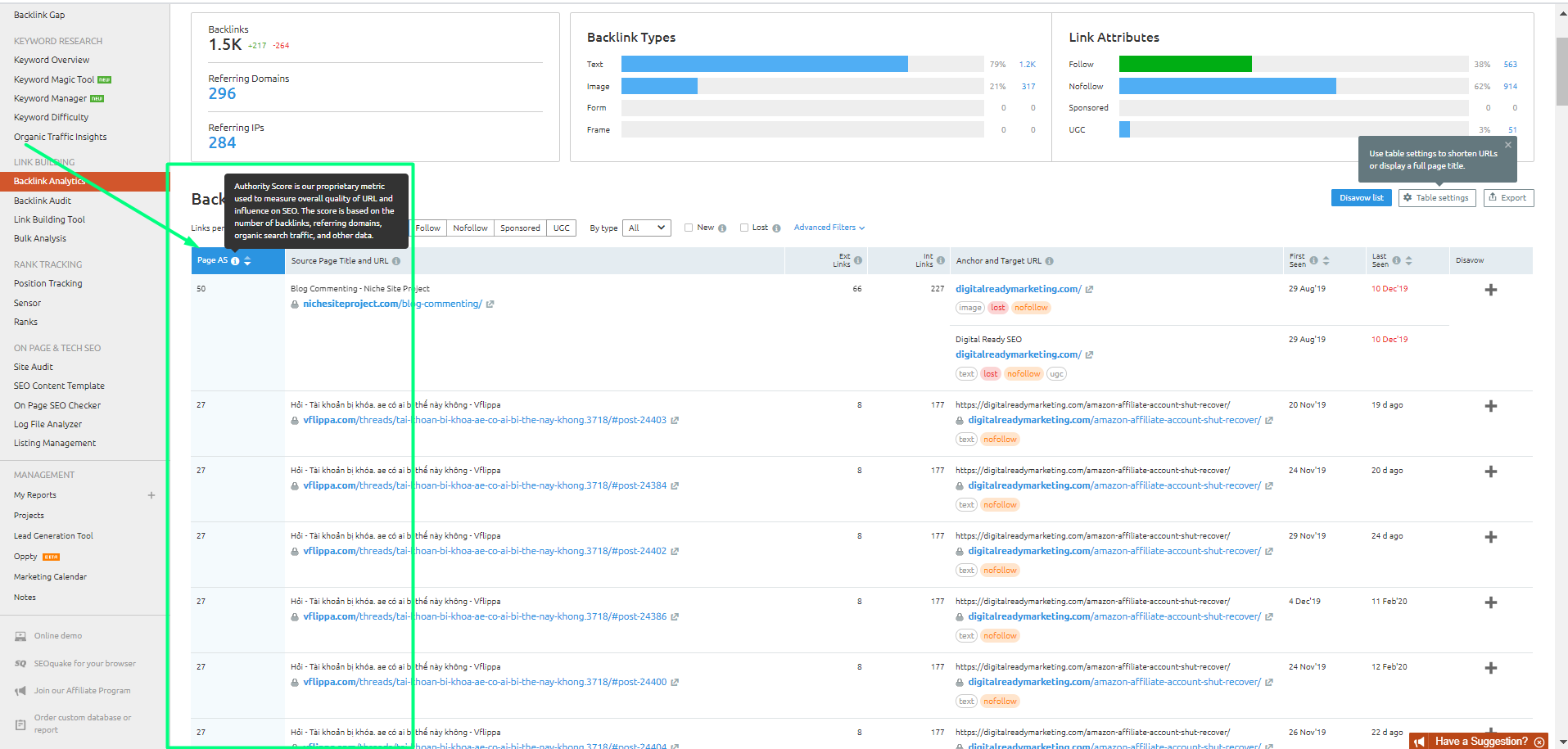Enable the New backlinks checkbox

tap(689, 228)
